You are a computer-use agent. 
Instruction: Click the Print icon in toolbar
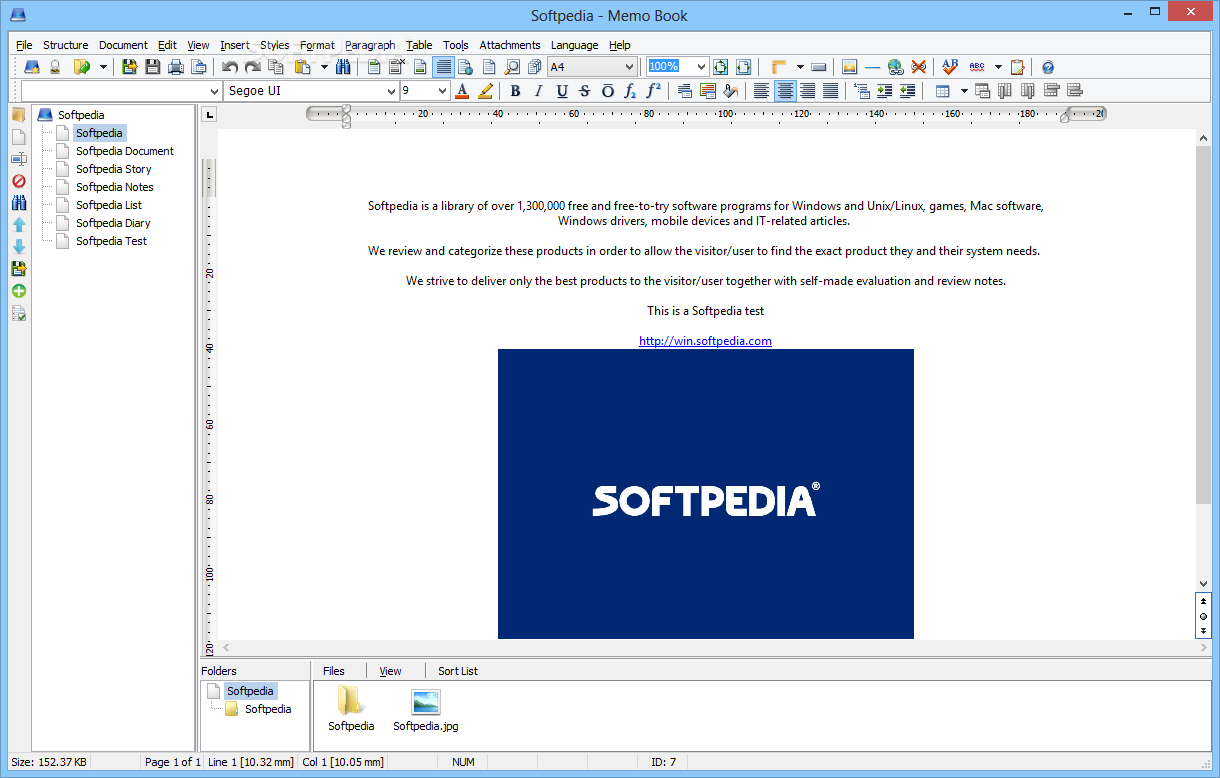(176, 67)
